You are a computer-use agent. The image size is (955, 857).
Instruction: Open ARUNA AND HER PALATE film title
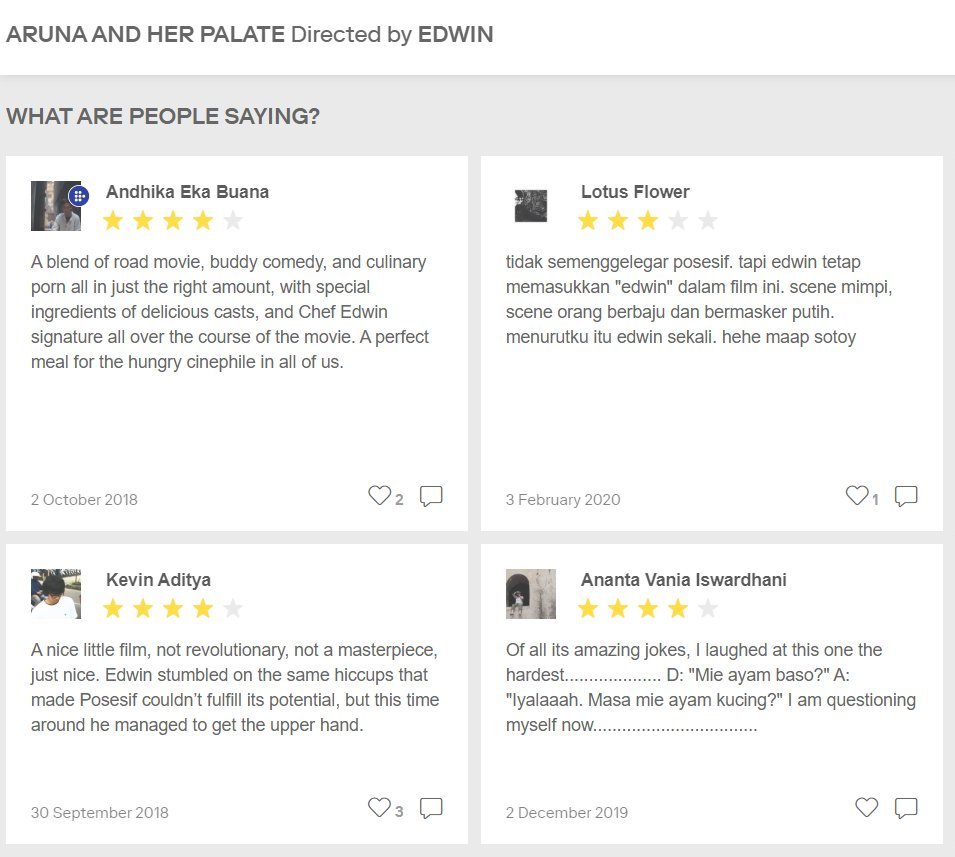[146, 34]
